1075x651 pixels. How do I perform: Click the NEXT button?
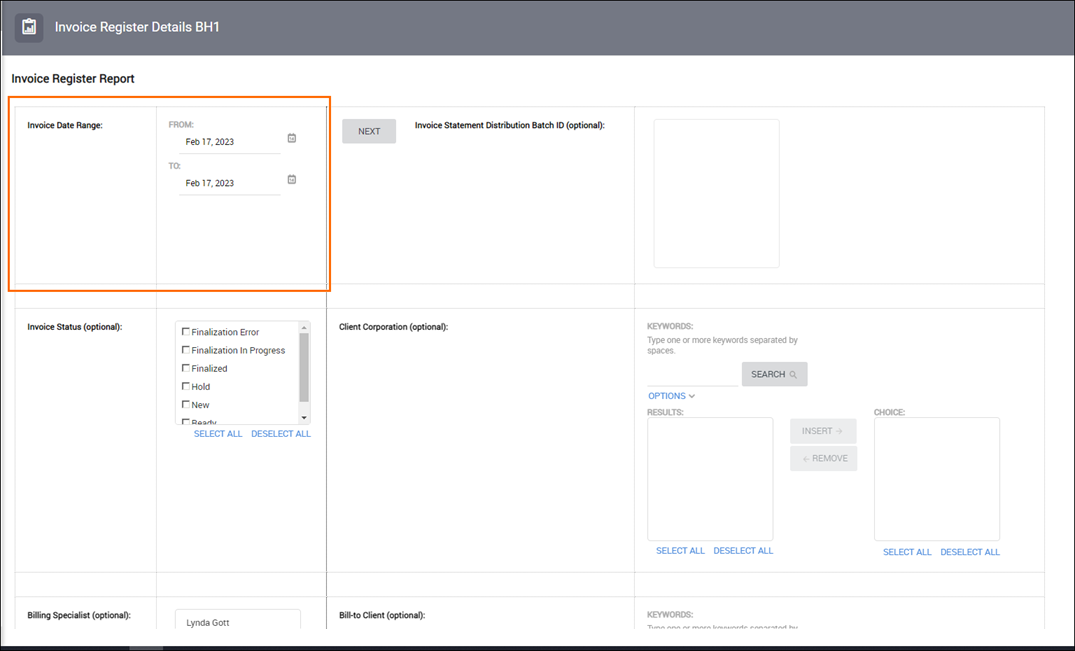(369, 132)
